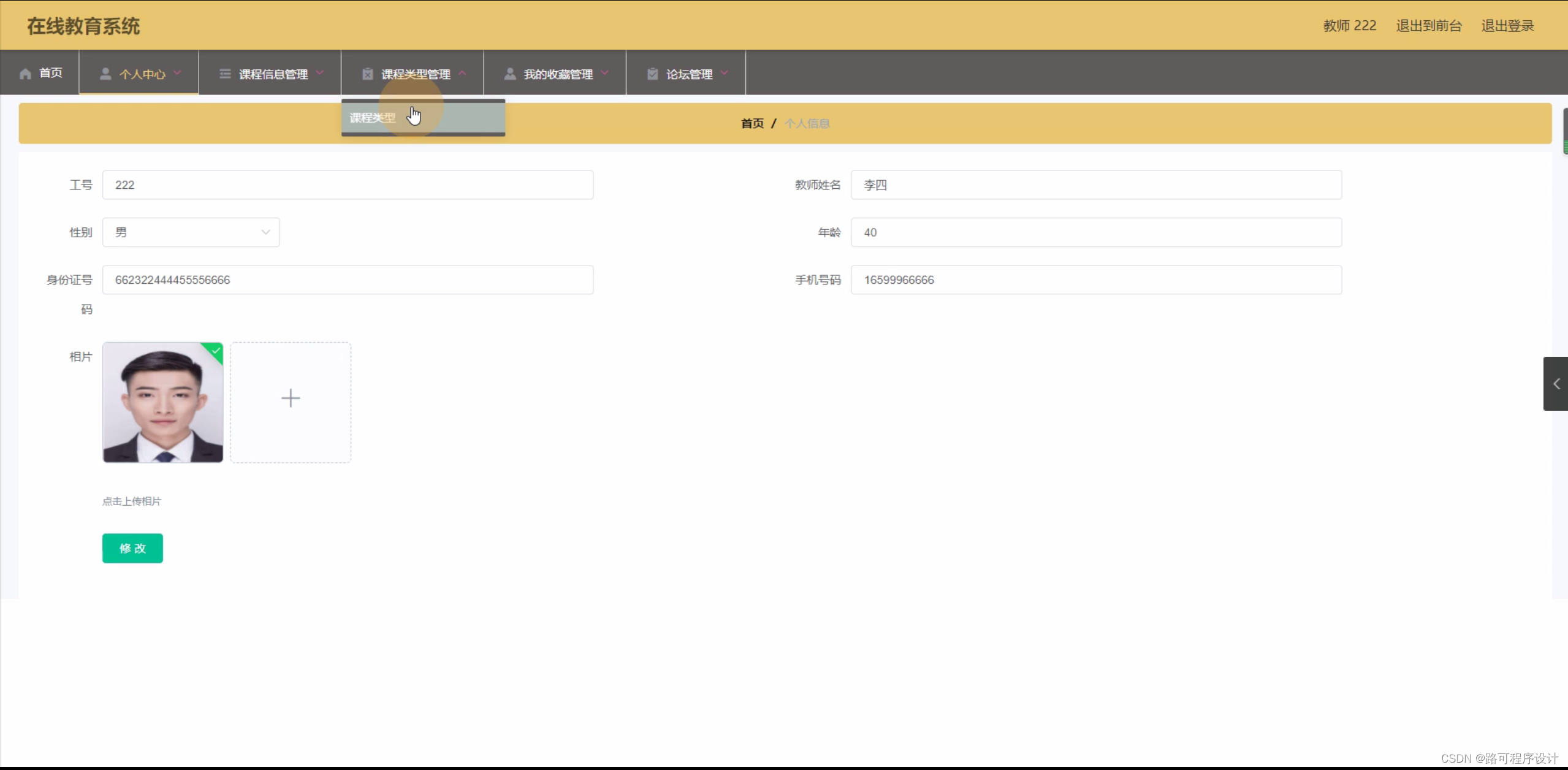Click 退出到前台 in the header
The height and width of the screenshot is (770, 1568).
click(x=1428, y=25)
